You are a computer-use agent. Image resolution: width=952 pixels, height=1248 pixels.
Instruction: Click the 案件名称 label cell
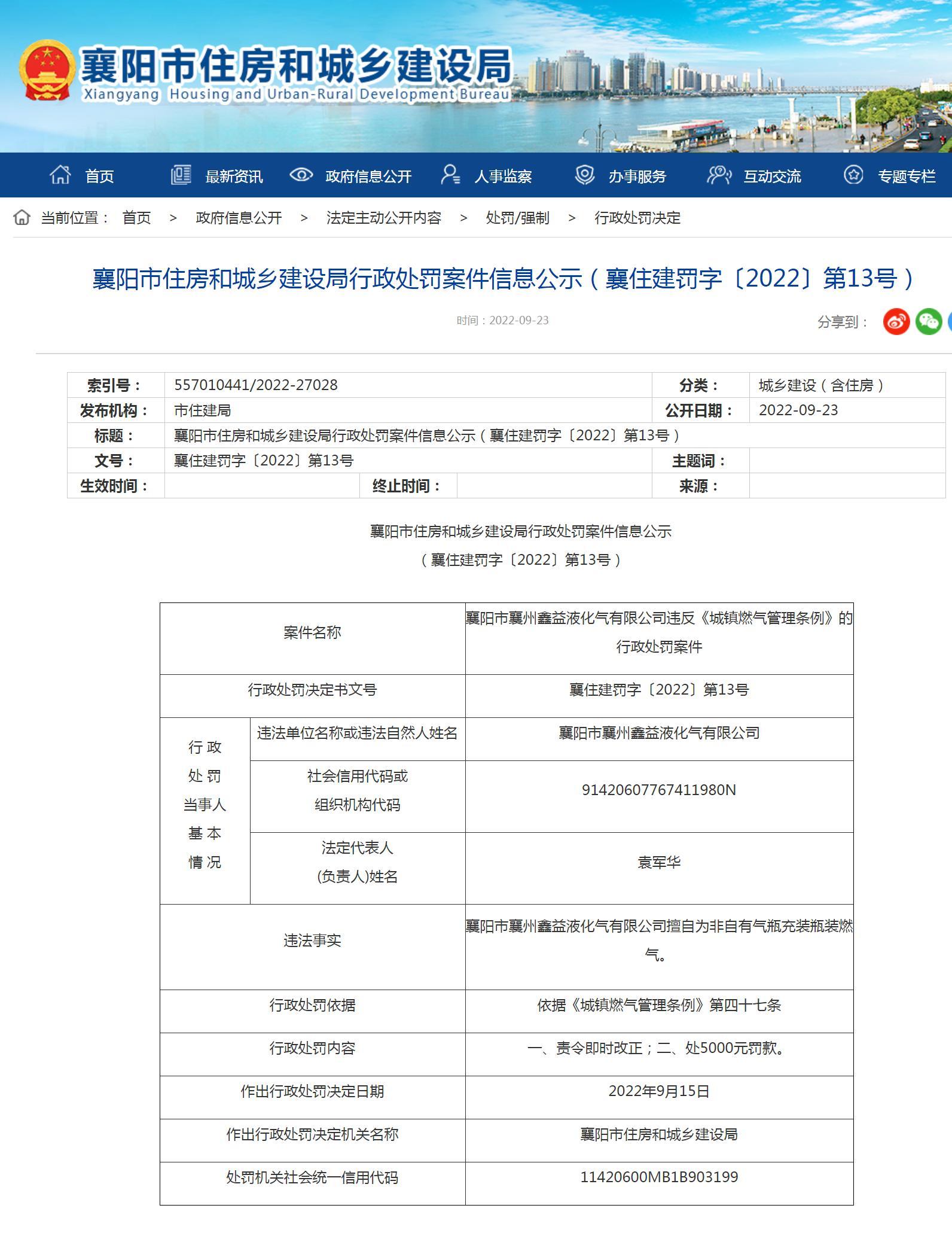coord(312,638)
